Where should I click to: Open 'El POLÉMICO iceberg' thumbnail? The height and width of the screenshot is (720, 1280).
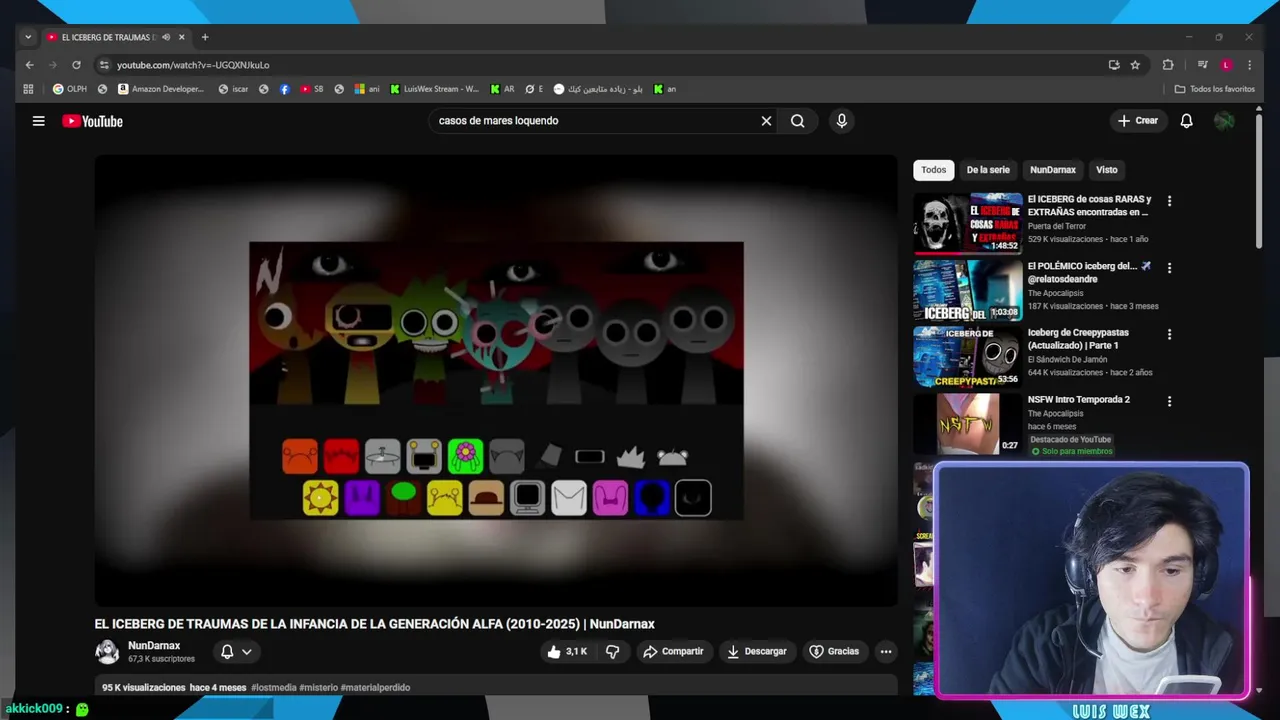click(x=968, y=290)
